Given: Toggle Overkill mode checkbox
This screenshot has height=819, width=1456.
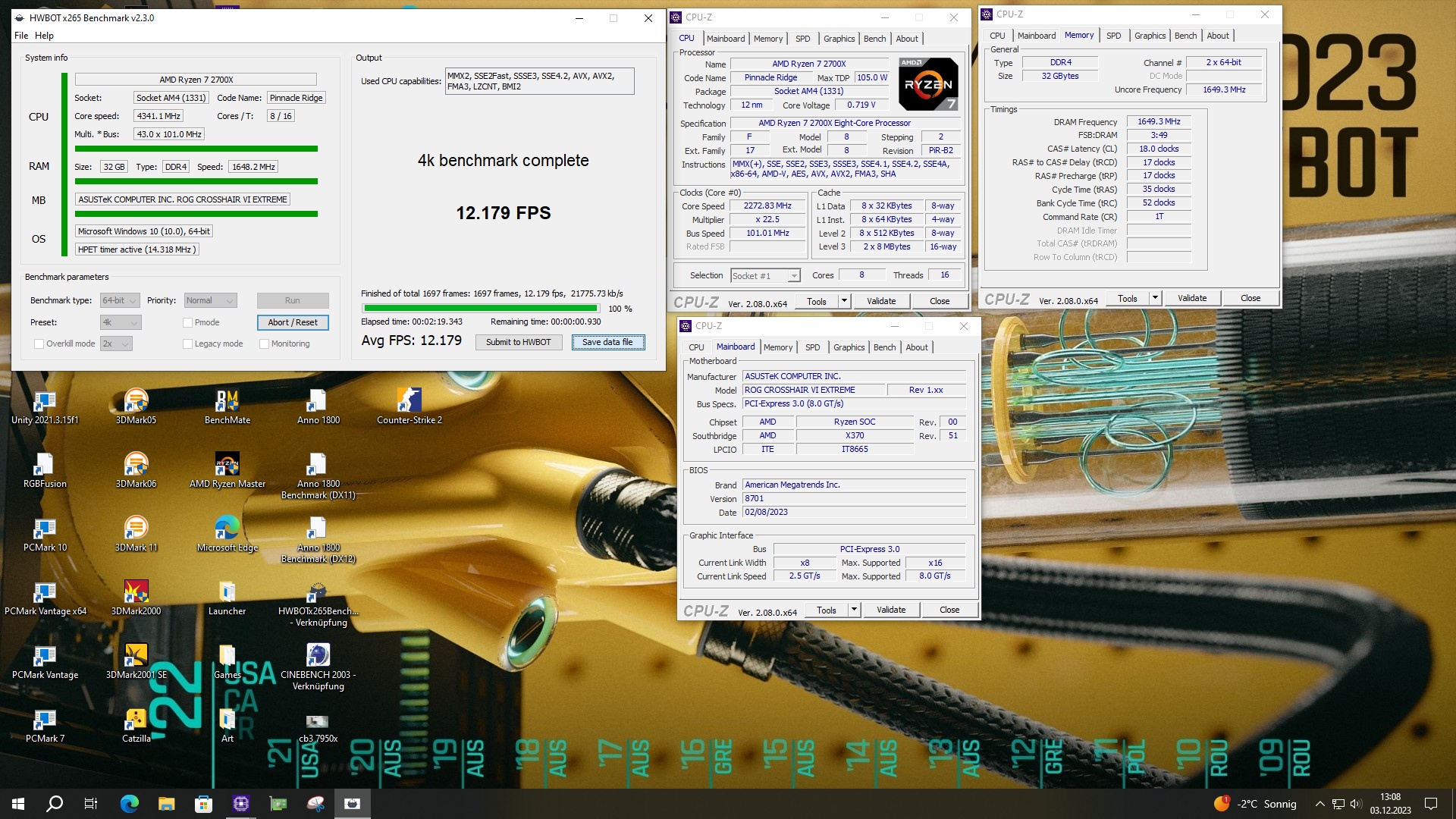Looking at the screenshot, I should tap(39, 344).
